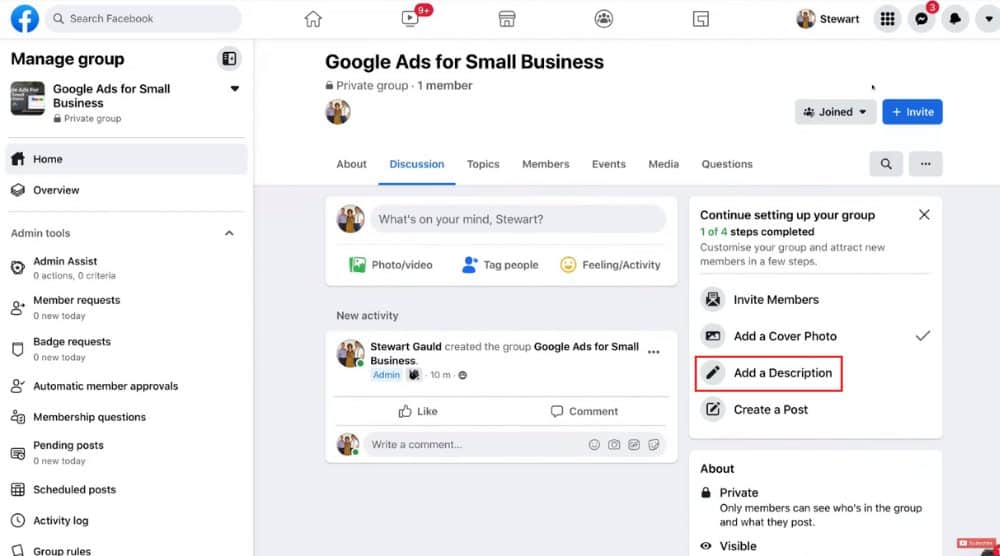Switch to the Questions tab
1000x556 pixels.
point(727,164)
